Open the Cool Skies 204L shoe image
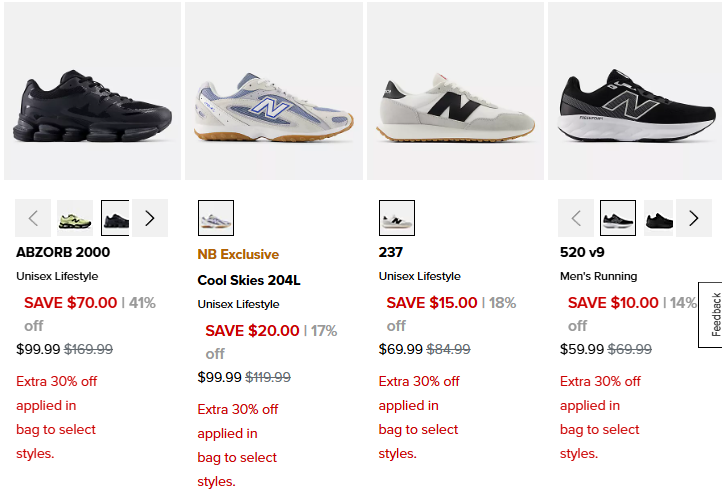The height and width of the screenshot is (494, 722). click(274, 91)
